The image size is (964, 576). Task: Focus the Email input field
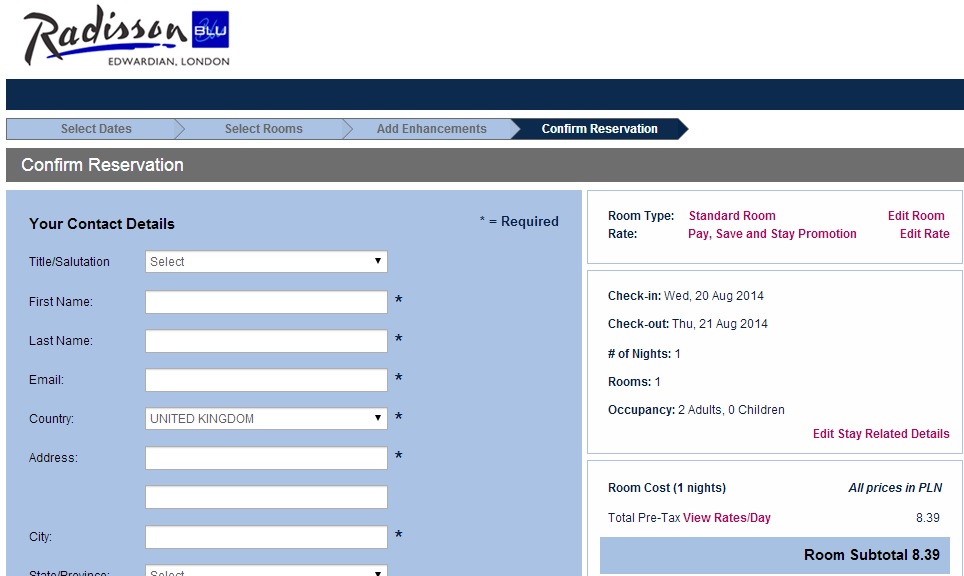(266, 380)
